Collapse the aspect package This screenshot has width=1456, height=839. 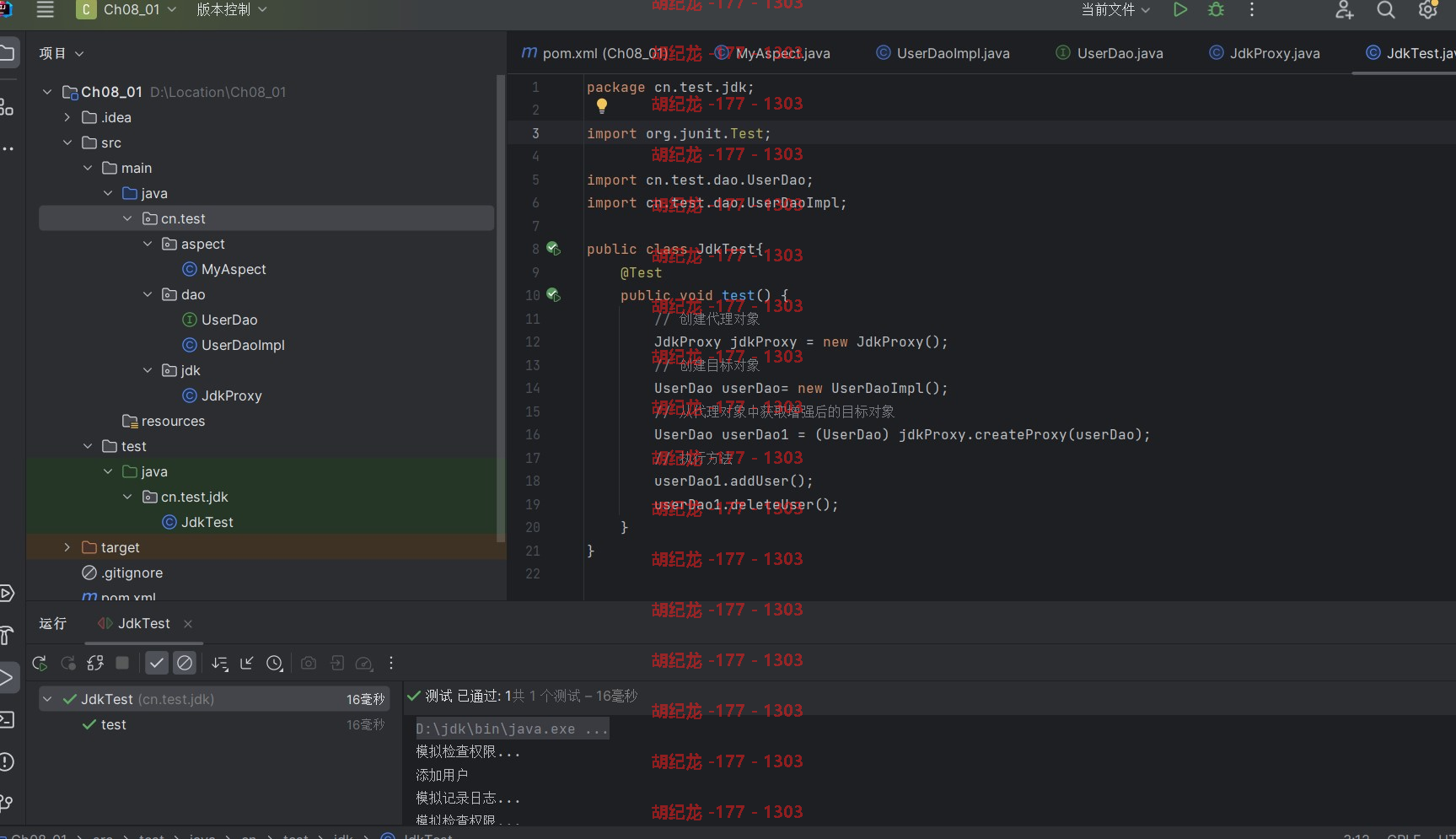coord(148,244)
